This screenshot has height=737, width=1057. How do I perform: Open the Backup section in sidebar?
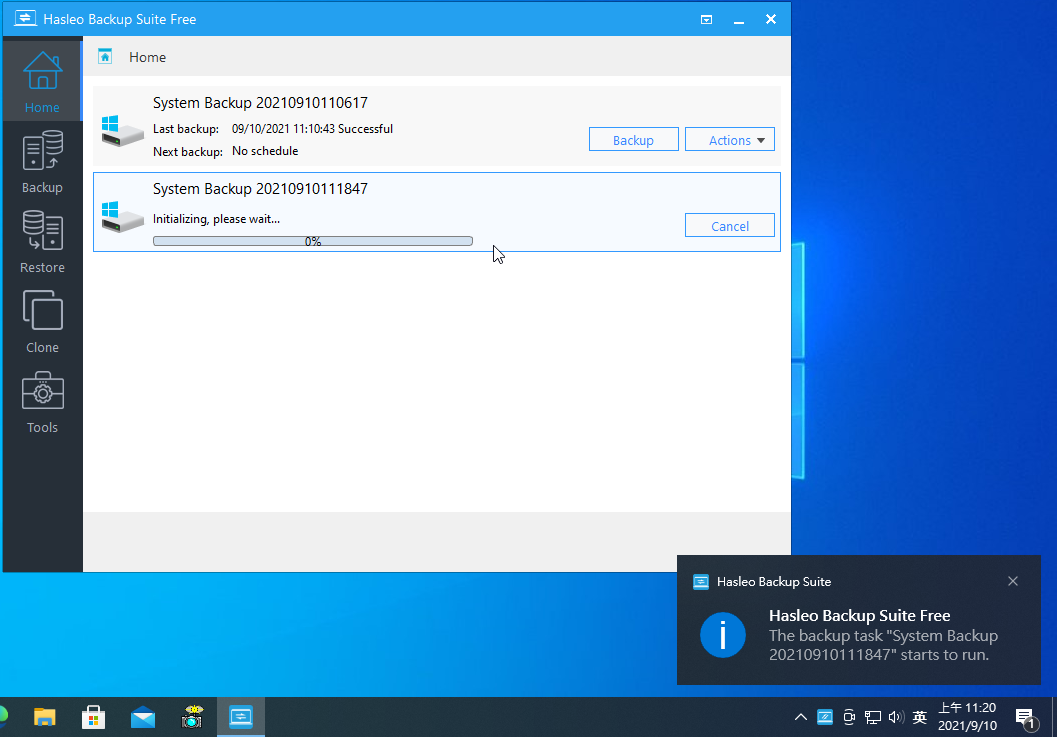click(42, 162)
